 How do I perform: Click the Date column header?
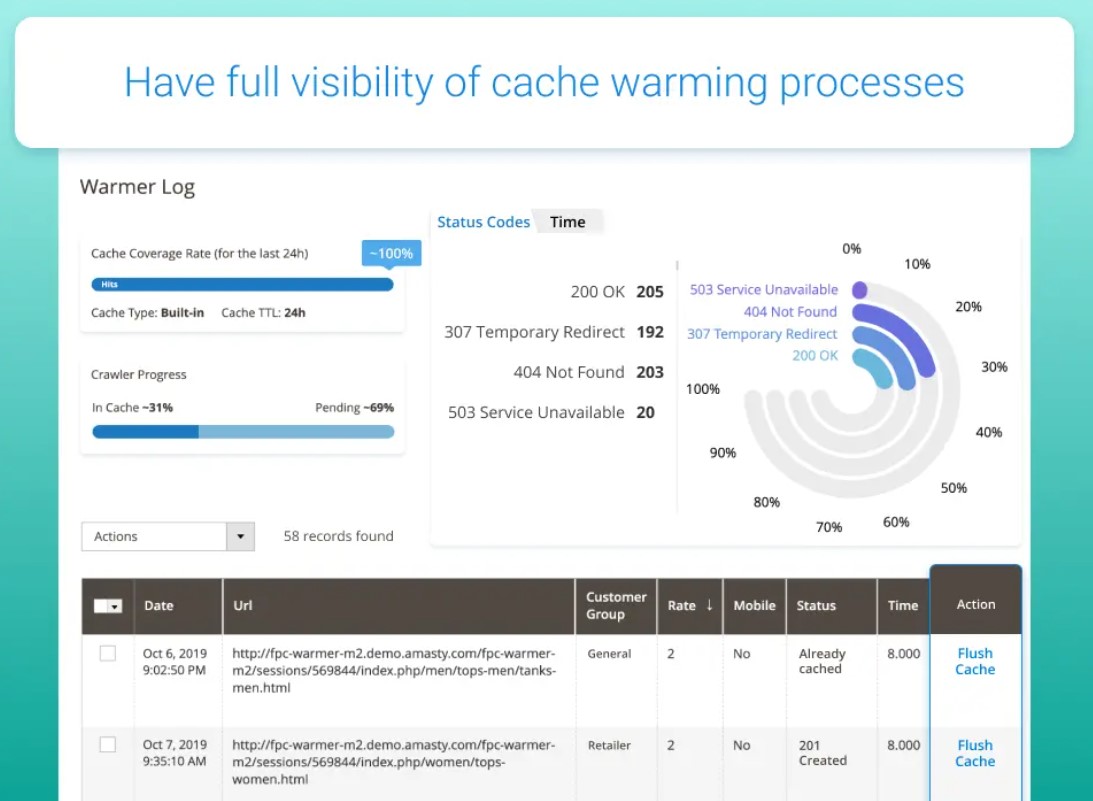159,606
